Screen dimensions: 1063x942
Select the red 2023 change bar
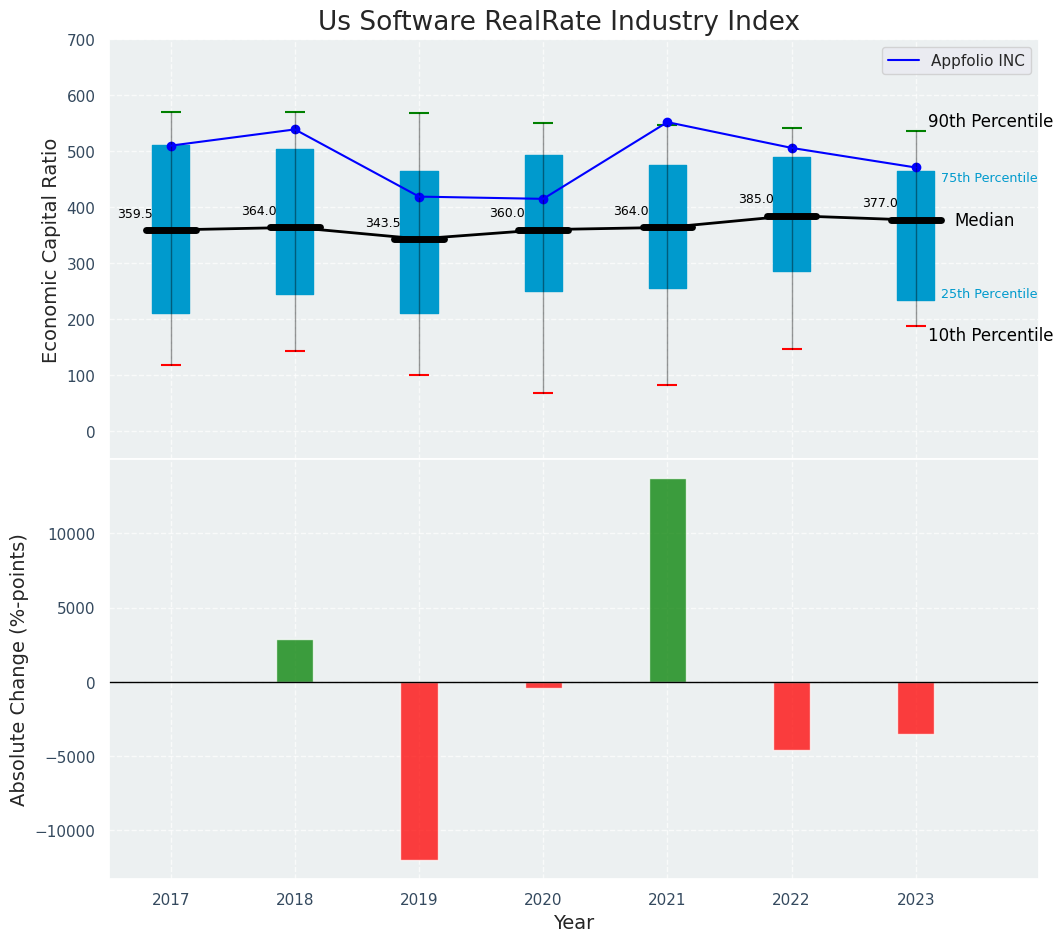click(915, 708)
